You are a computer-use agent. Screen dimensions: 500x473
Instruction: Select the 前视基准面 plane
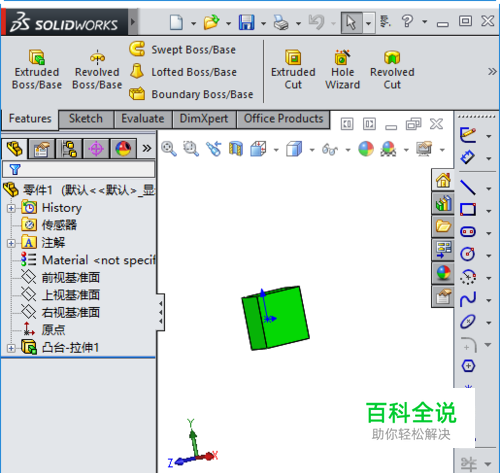click(x=60, y=277)
